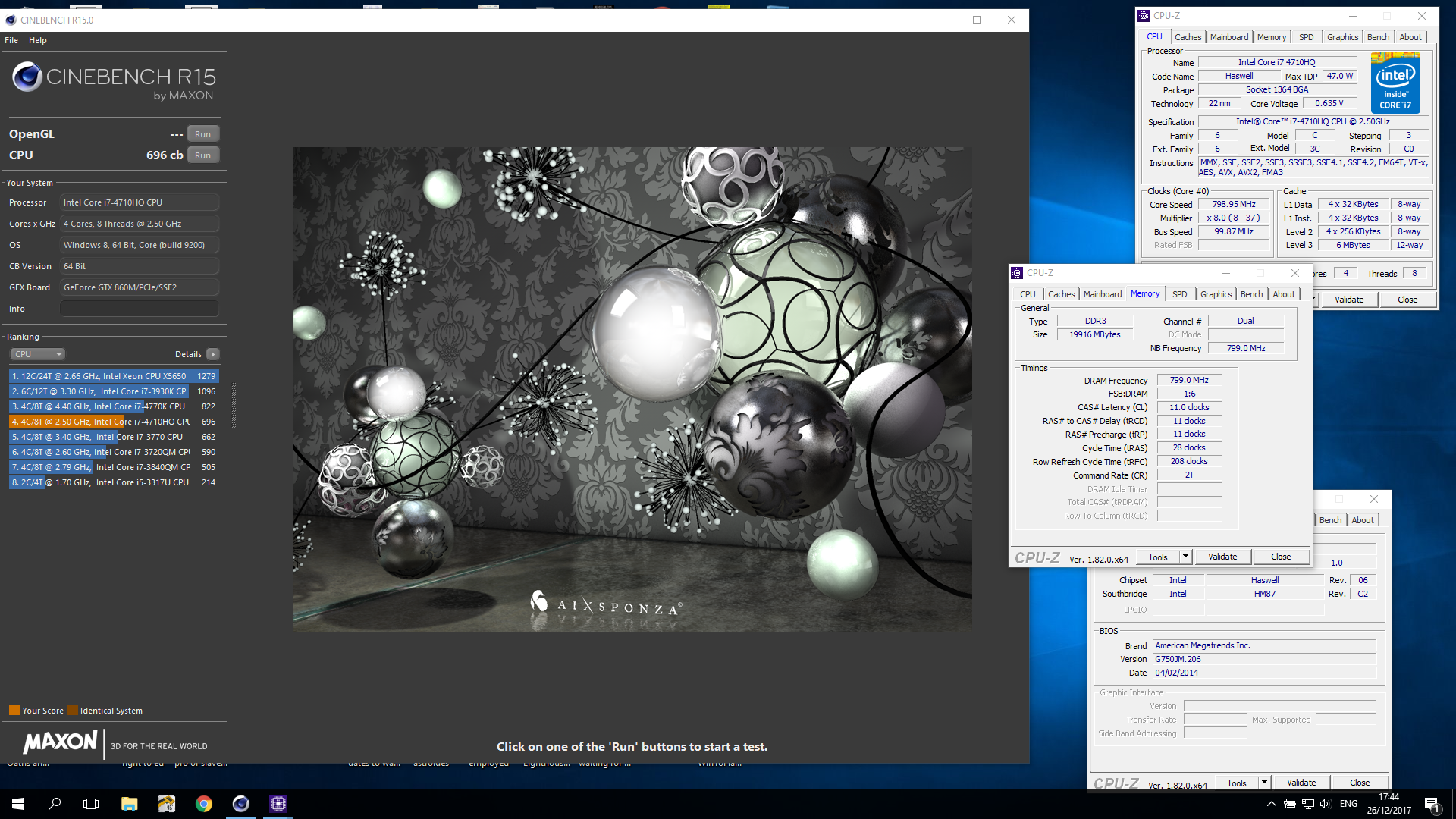Click Validate in bottom CPU-Z window
The image size is (1456, 819).
1301,783
